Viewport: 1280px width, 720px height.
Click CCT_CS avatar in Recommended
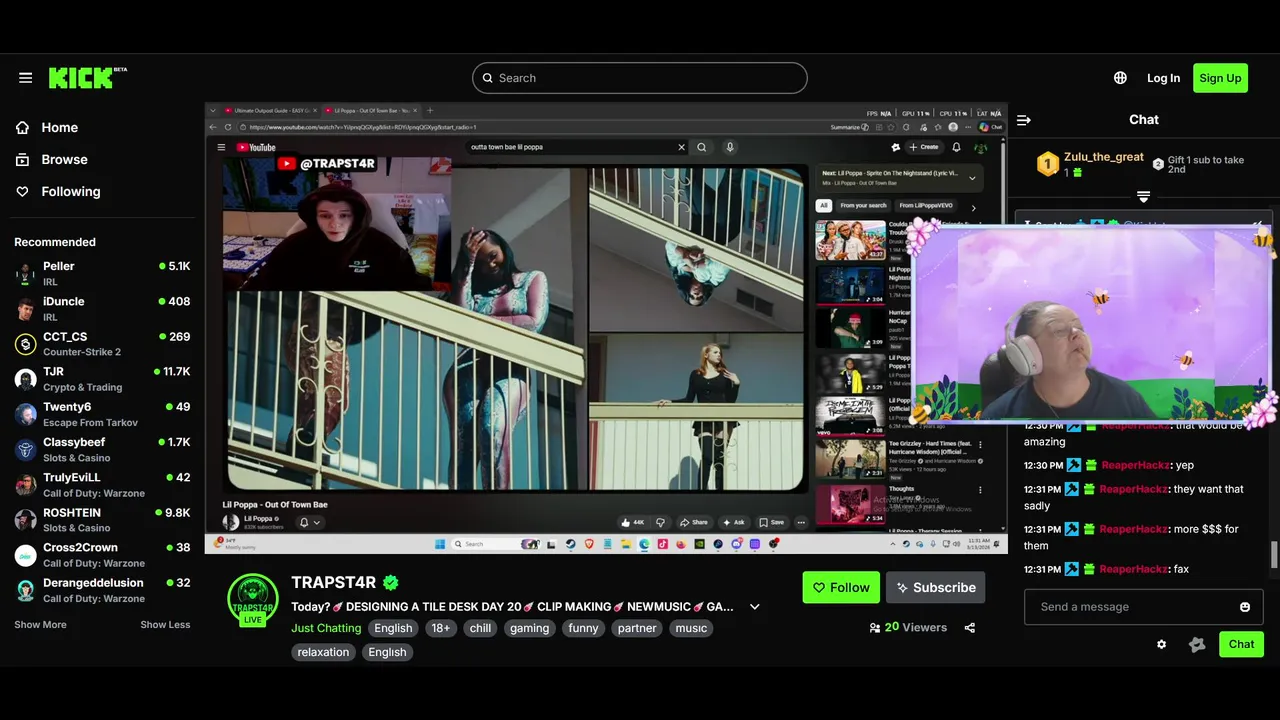click(x=25, y=344)
